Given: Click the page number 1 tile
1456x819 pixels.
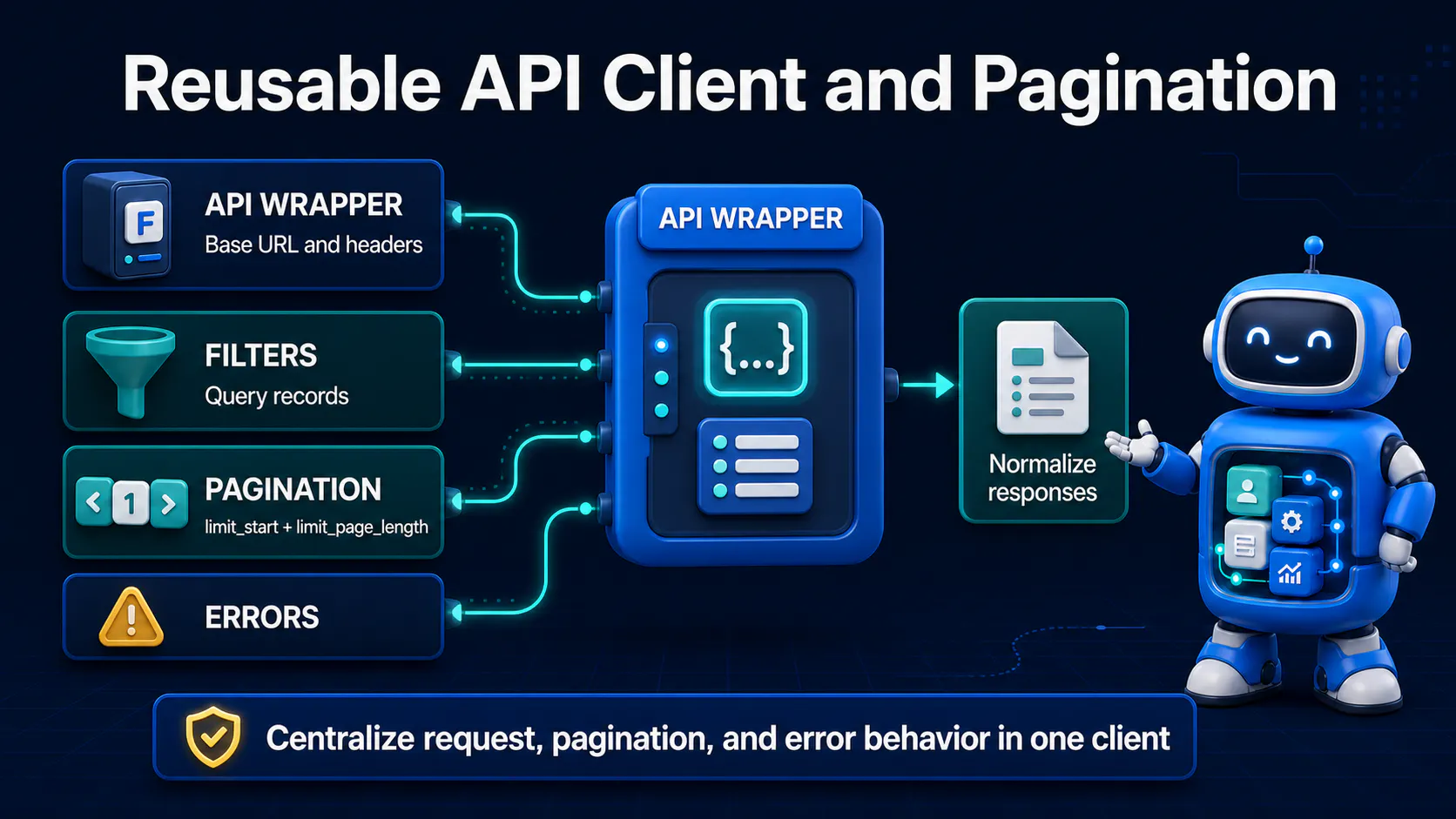Looking at the screenshot, I should (x=131, y=503).
